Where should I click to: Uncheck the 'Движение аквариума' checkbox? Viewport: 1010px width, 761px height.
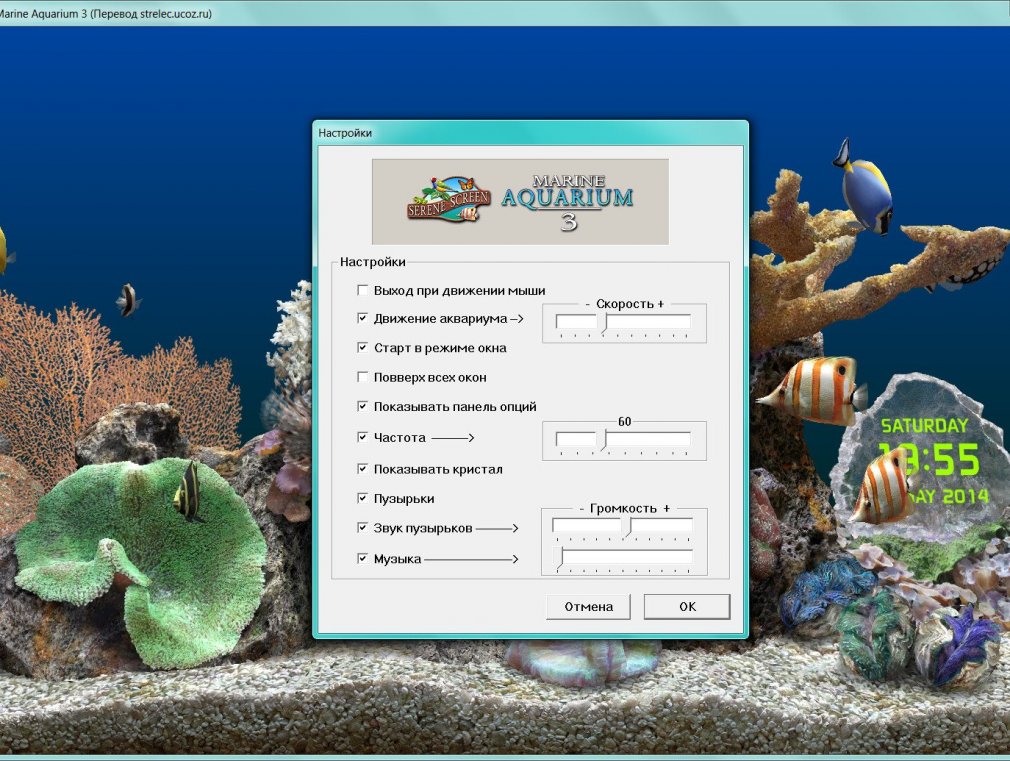(363, 318)
